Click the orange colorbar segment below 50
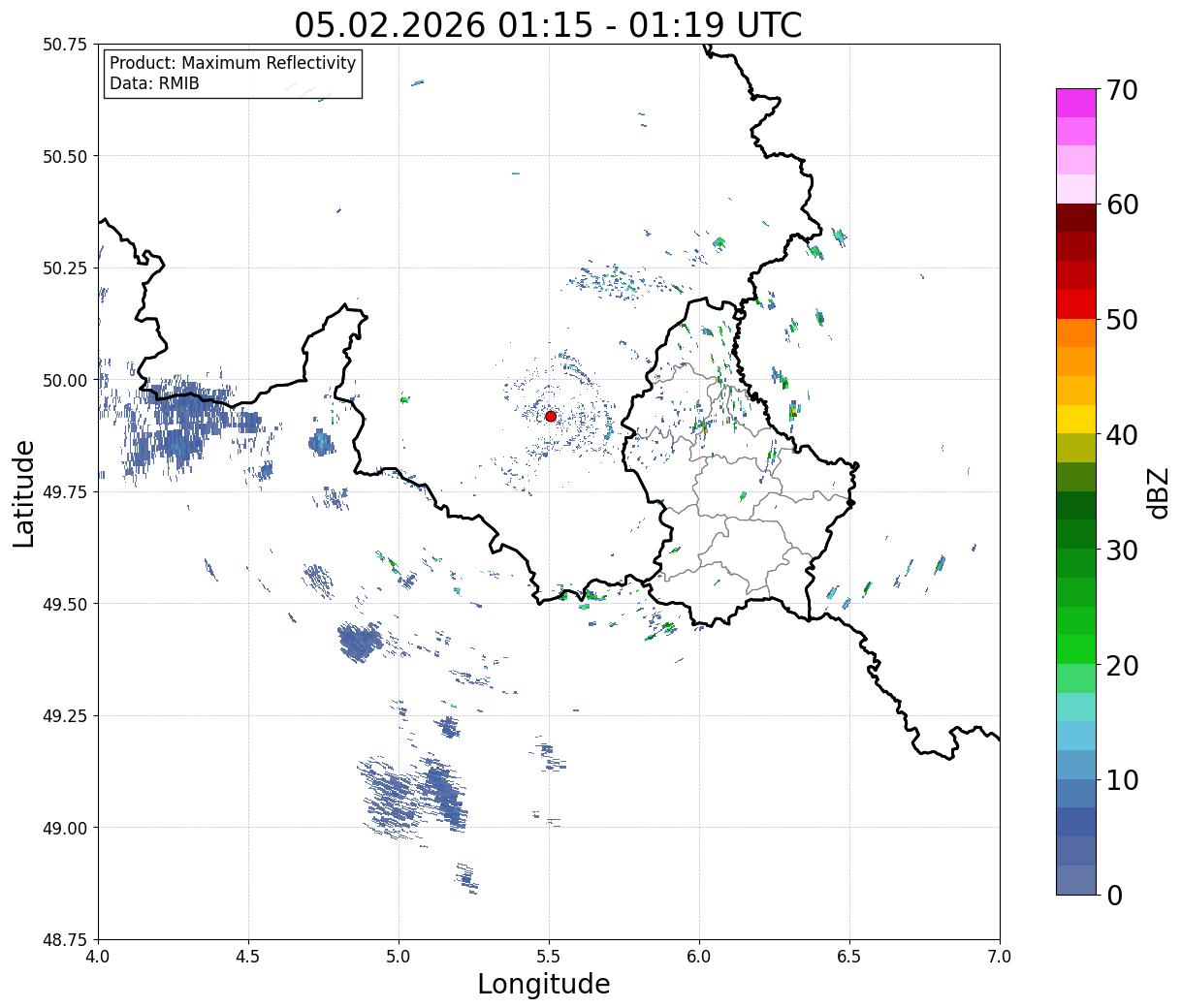1182x1008 pixels. (1076, 332)
